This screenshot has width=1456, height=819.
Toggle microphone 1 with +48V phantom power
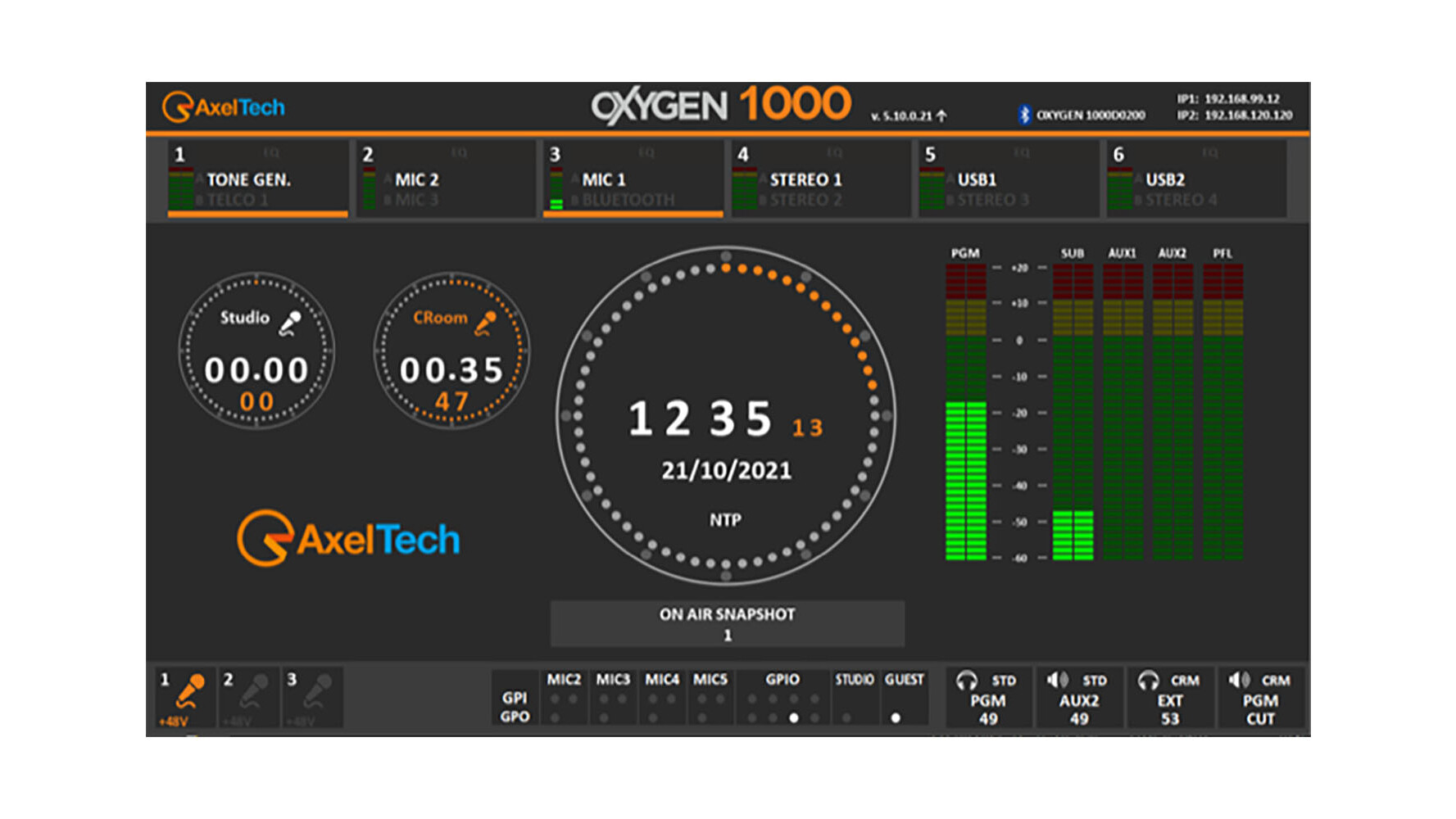point(185,698)
